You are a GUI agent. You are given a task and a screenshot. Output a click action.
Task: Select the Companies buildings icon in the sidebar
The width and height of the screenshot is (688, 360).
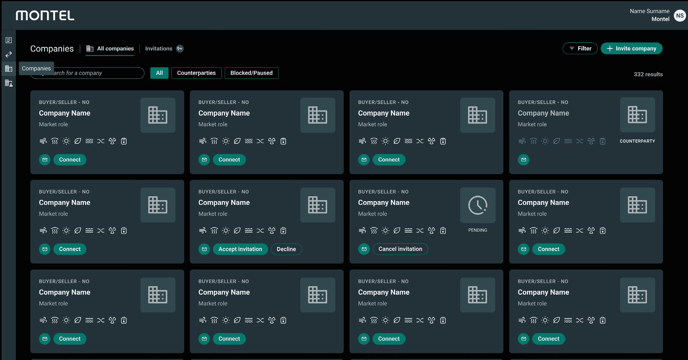(x=8, y=68)
